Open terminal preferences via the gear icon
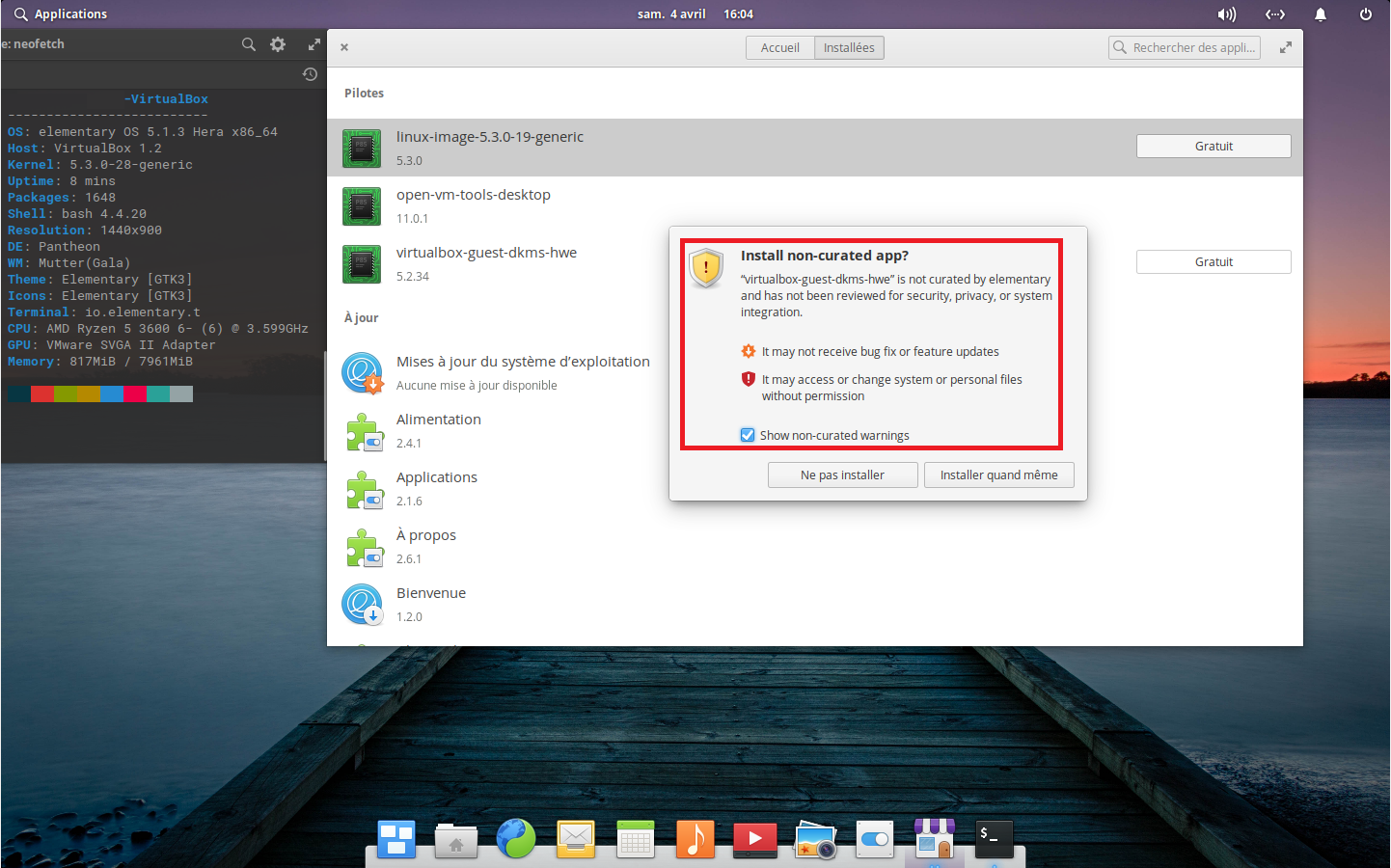The image size is (1391, 868). click(x=278, y=44)
